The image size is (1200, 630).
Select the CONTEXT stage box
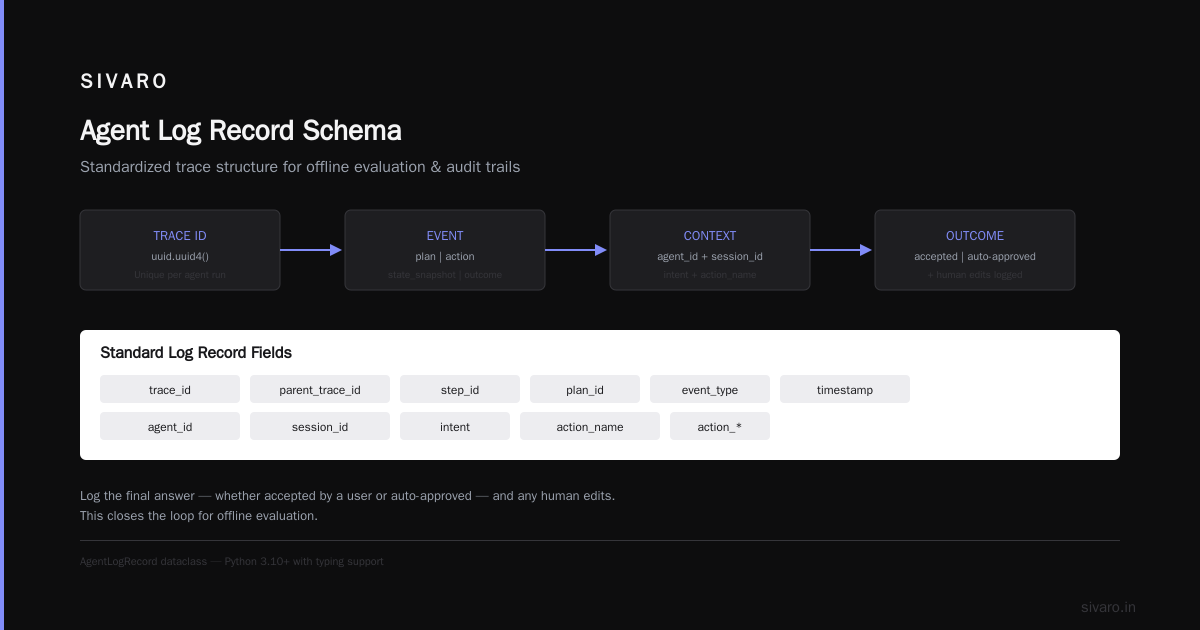coord(710,250)
